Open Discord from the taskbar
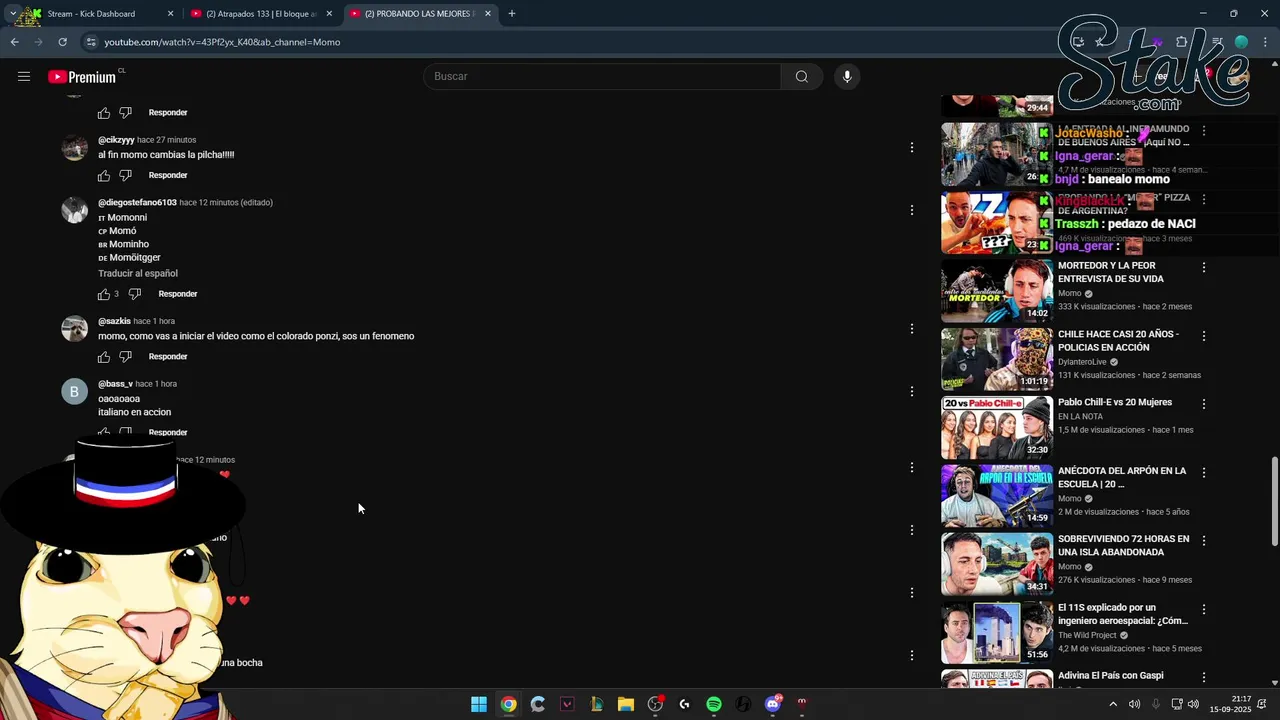This screenshot has width=1280, height=720. (x=772, y=704)
